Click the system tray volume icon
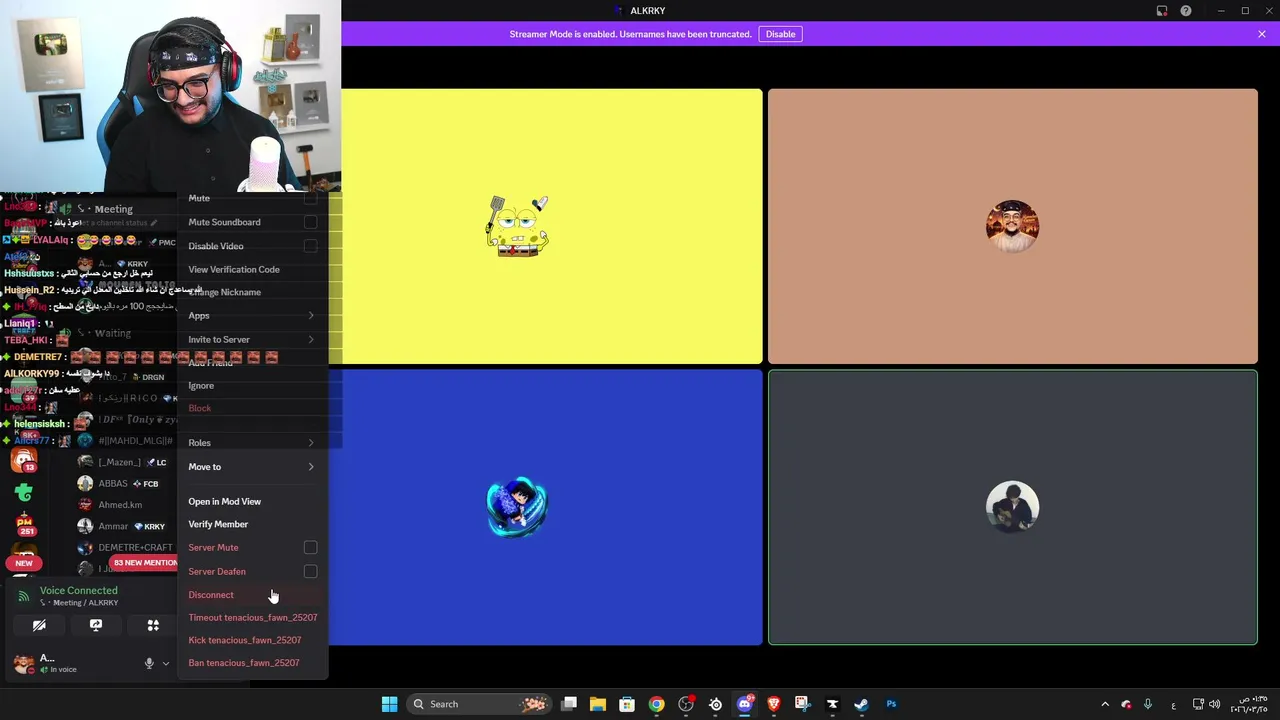This screenshot has height=720, width=1280. [1215, 704]
